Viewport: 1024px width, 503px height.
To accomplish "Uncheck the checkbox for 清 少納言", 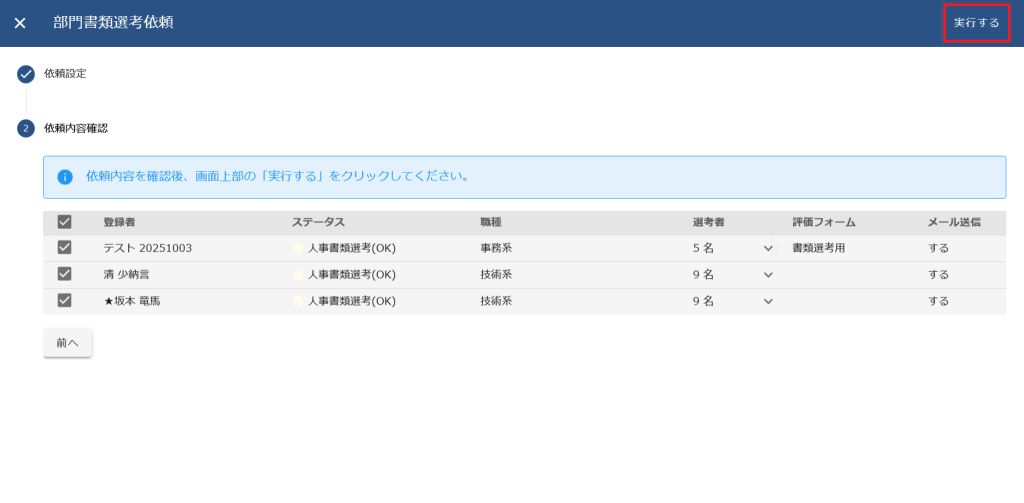I will (64, 274).
